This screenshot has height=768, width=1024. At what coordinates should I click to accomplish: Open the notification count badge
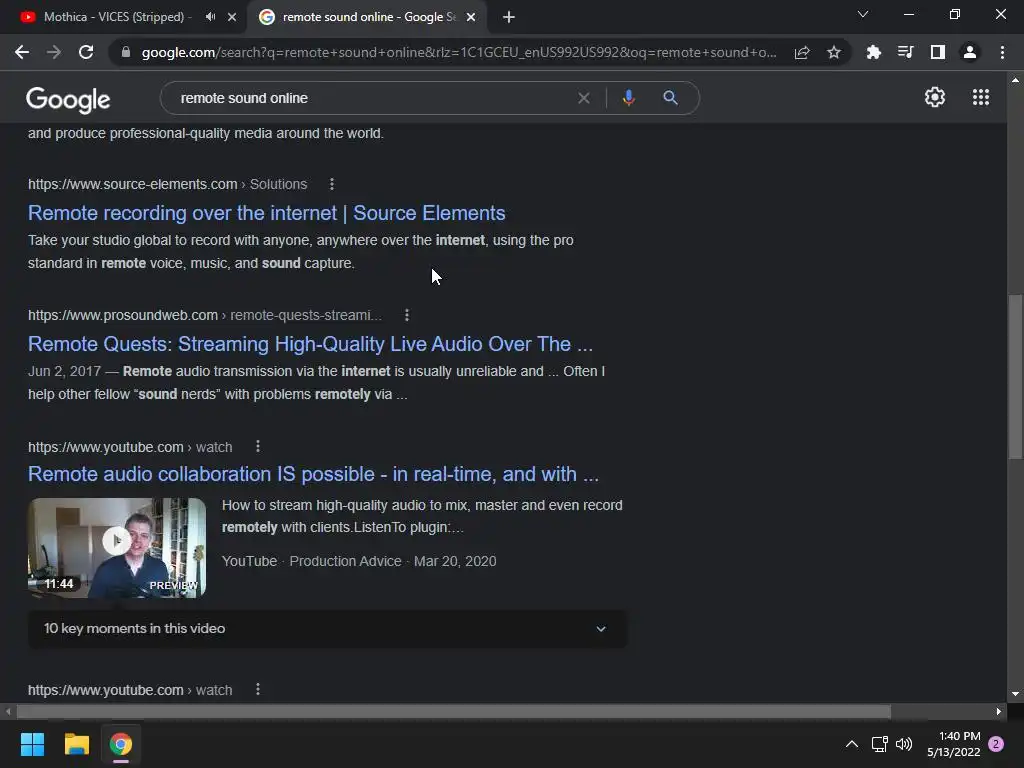(997, 744)
